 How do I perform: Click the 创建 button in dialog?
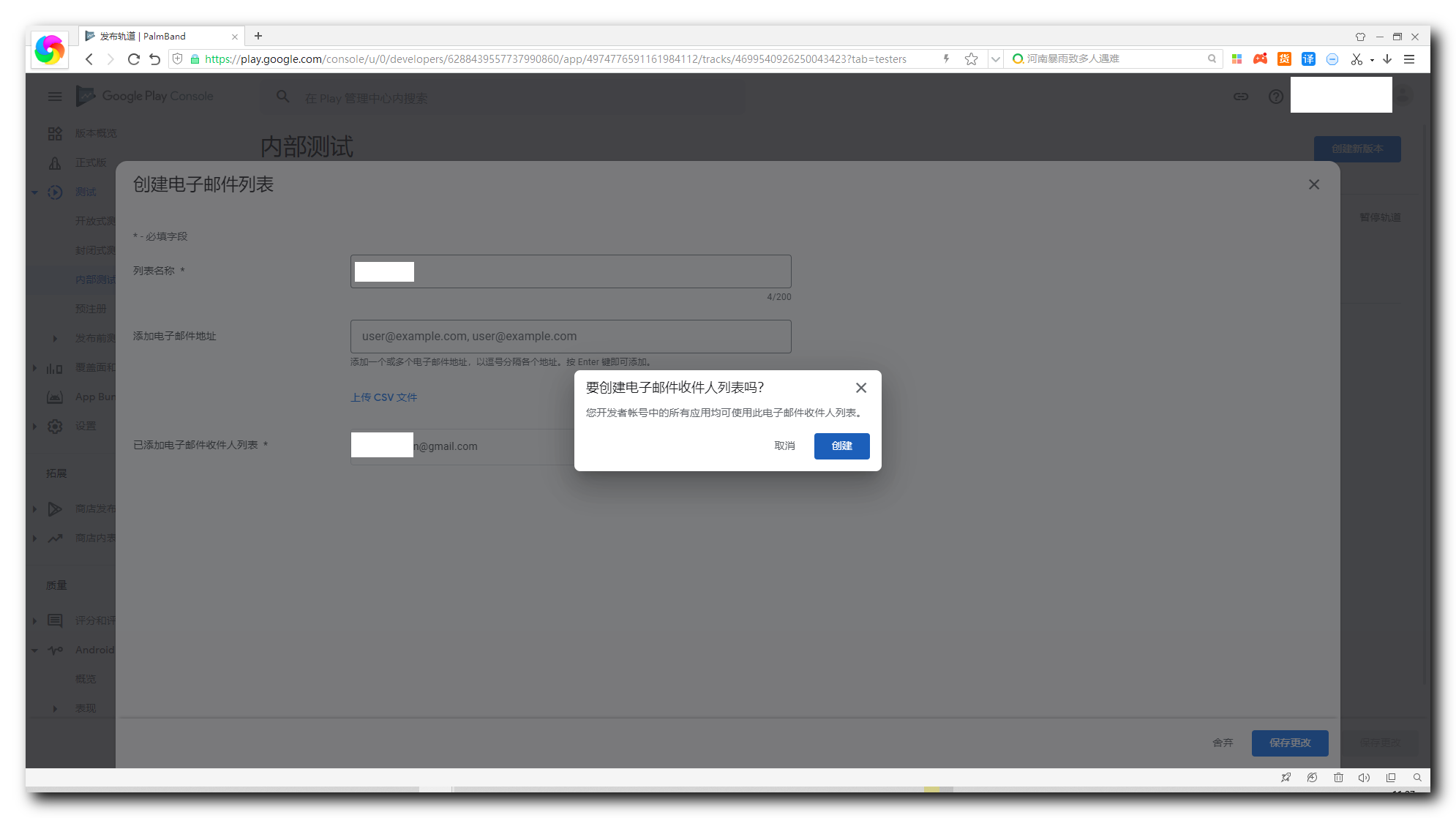pos(841,446)
